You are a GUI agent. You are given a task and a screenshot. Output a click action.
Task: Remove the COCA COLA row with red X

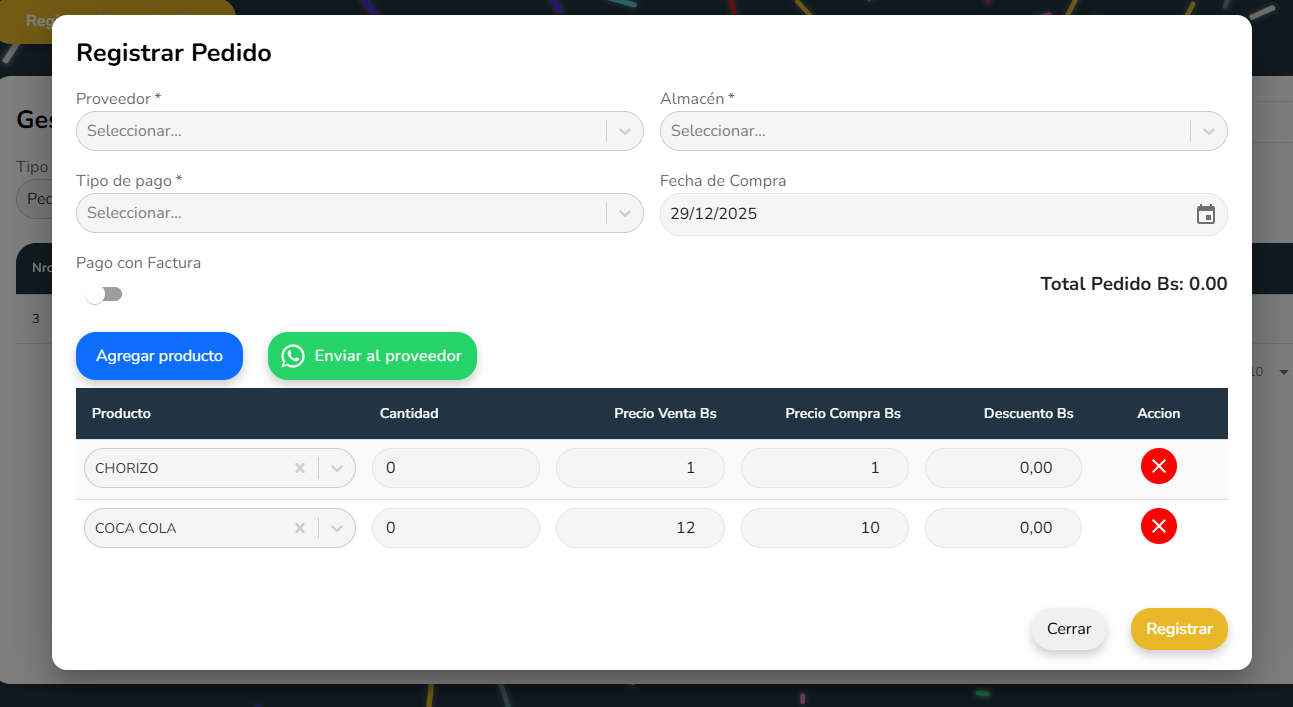(1158, 526)
